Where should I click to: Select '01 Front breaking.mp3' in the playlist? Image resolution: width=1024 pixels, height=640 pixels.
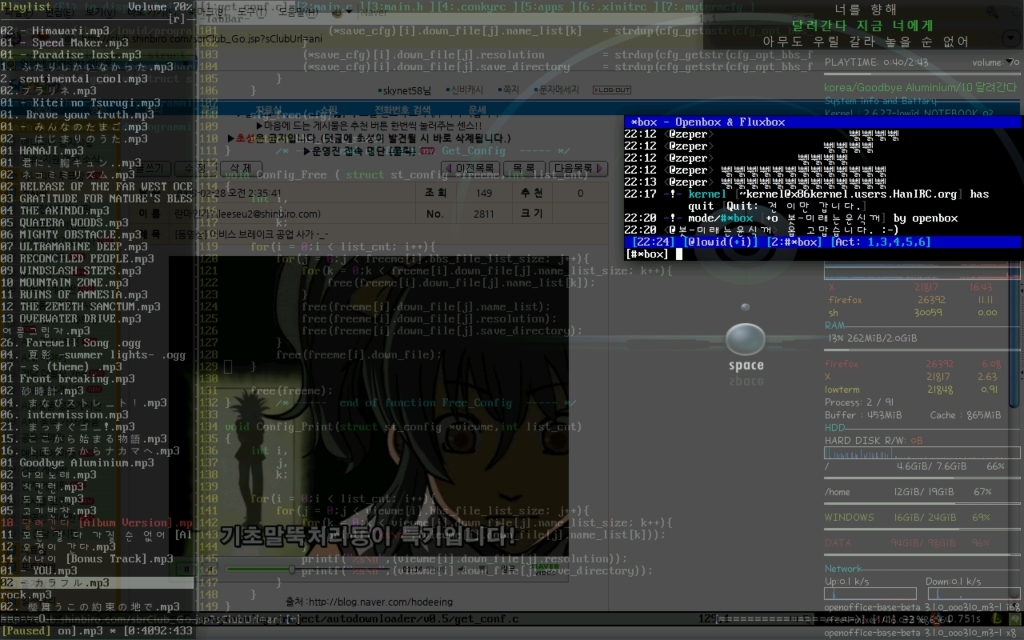[x=67, y=379]
